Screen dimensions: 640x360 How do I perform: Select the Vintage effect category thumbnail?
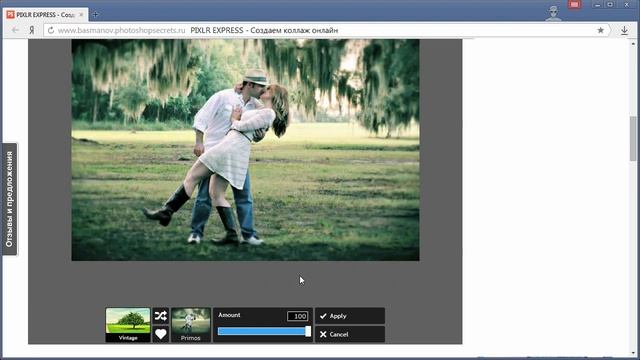click(128, 325)
